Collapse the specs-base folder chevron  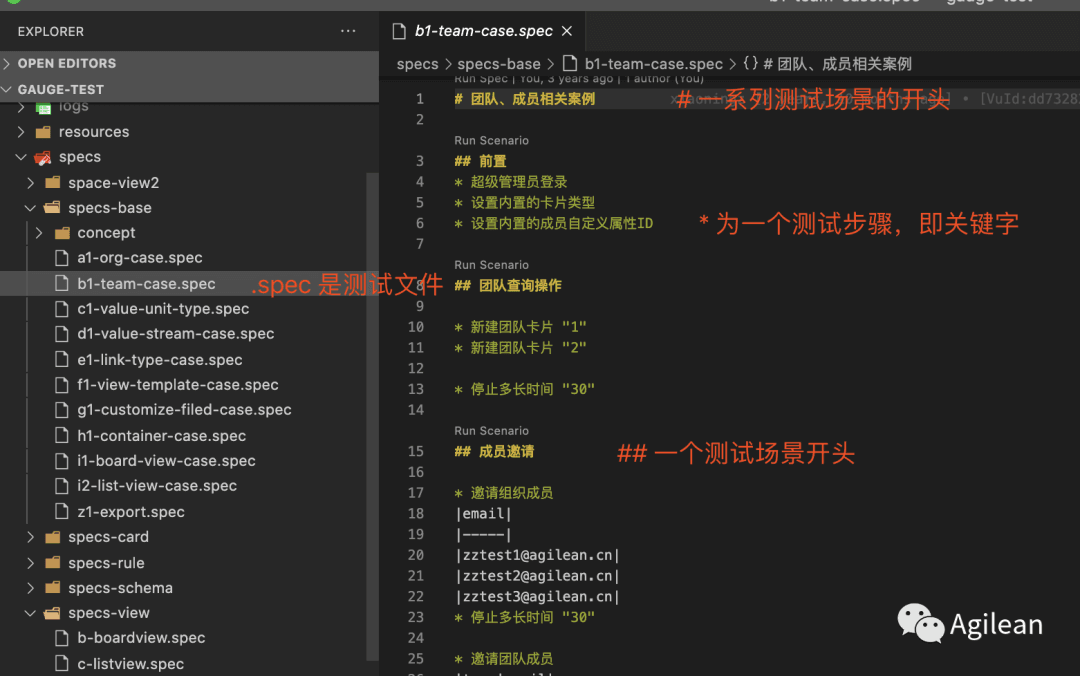pyautogui.click(x=30, y=207)
